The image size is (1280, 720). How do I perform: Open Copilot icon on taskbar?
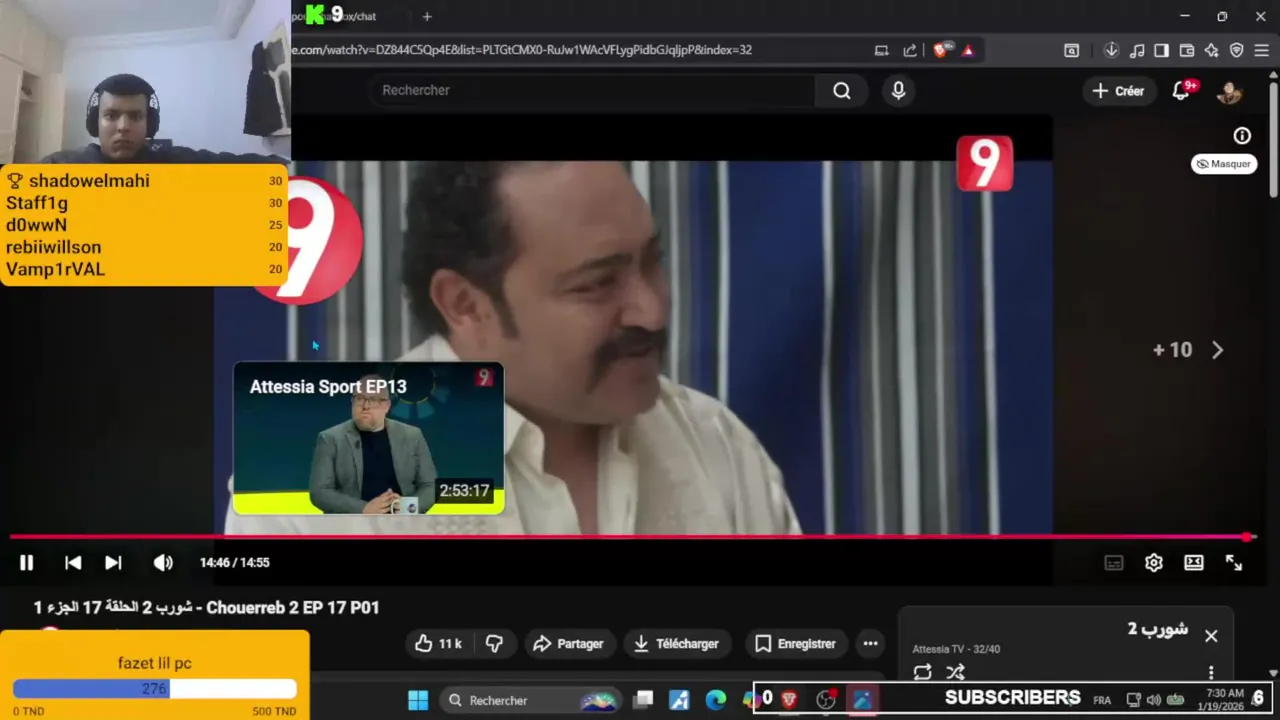[x=752, y=700]
